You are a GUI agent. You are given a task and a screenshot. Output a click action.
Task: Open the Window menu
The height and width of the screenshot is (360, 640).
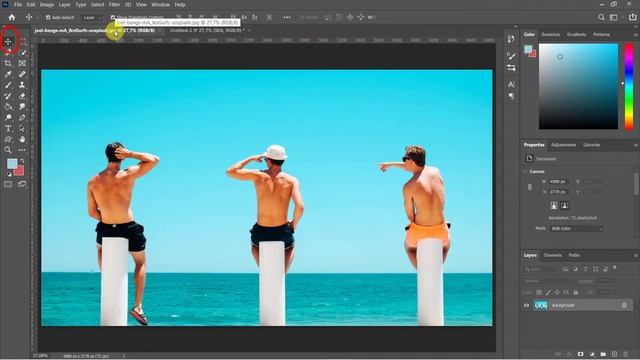point(160,4)
